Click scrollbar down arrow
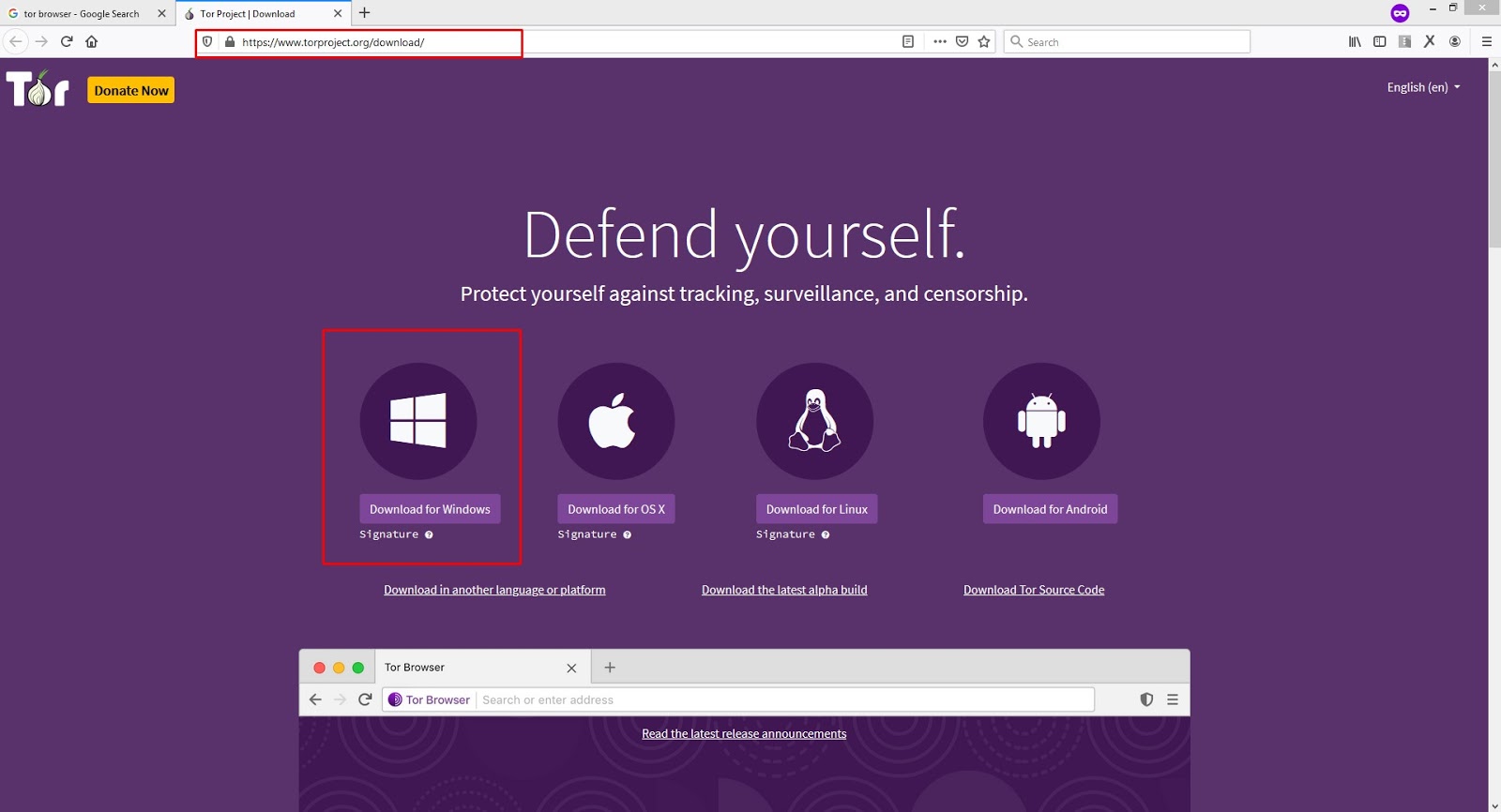This screenshot has height=812, width=1501. click(1494, 805)
